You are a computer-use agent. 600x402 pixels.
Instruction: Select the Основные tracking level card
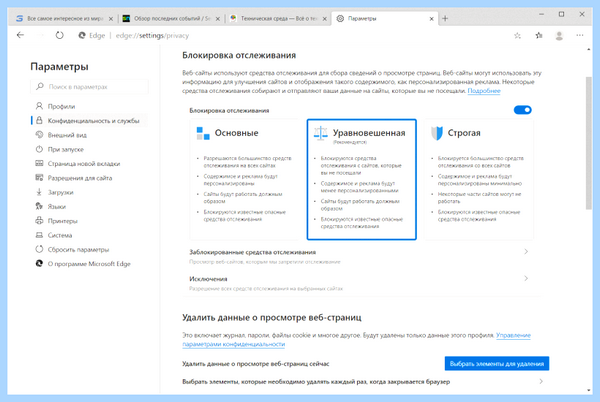click(245, 179)
